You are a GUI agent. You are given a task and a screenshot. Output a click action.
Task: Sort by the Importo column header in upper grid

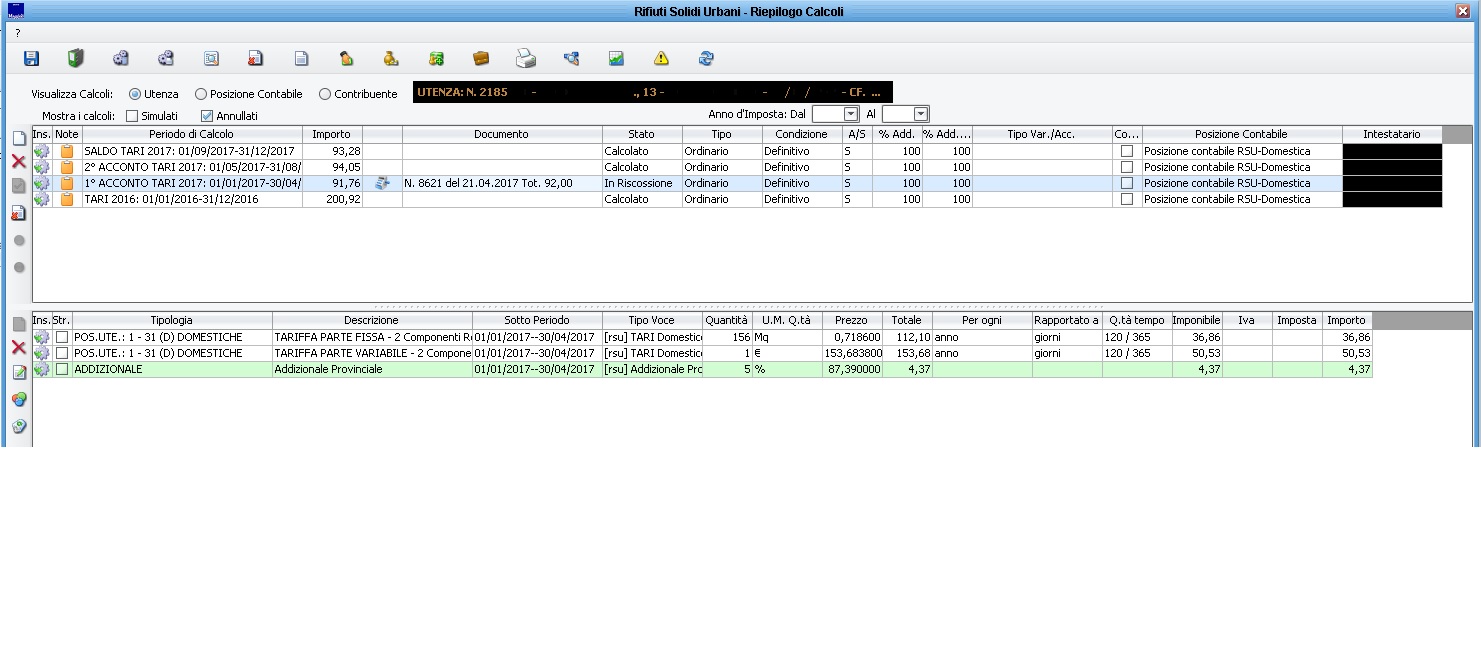(331, 134)
